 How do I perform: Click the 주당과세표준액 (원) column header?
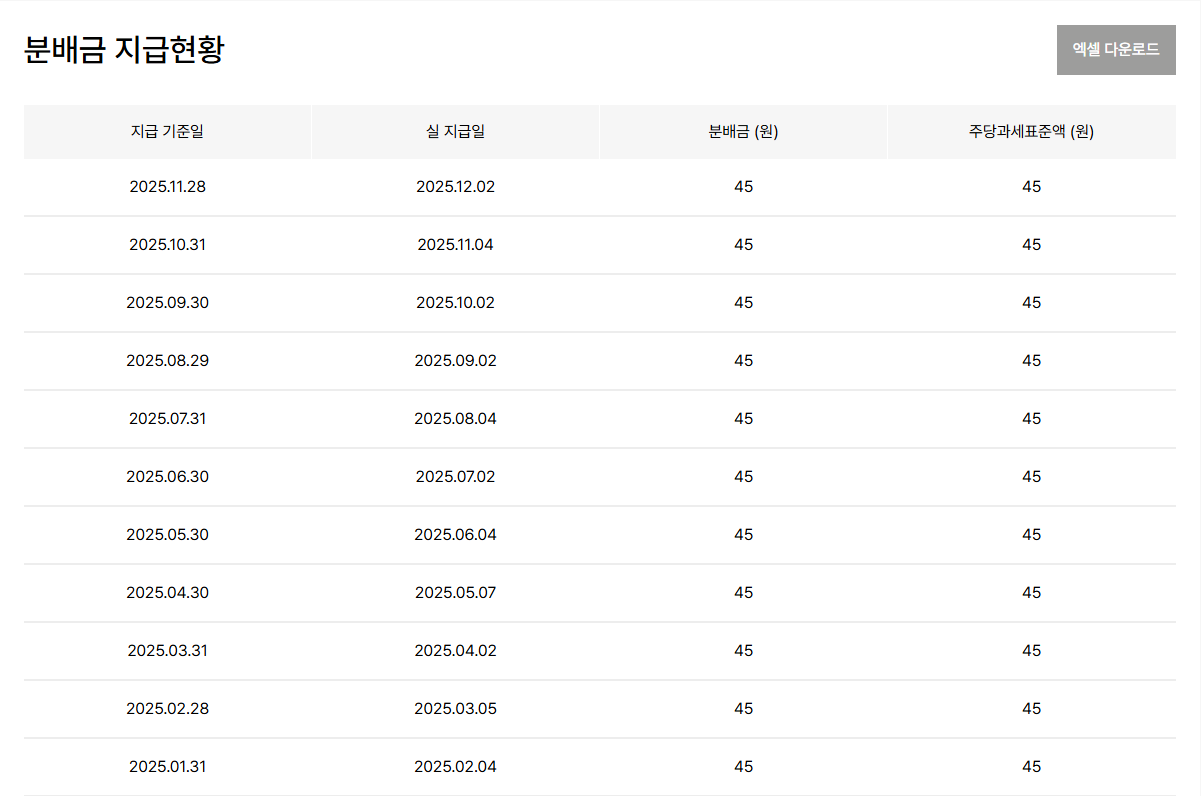1031,132
